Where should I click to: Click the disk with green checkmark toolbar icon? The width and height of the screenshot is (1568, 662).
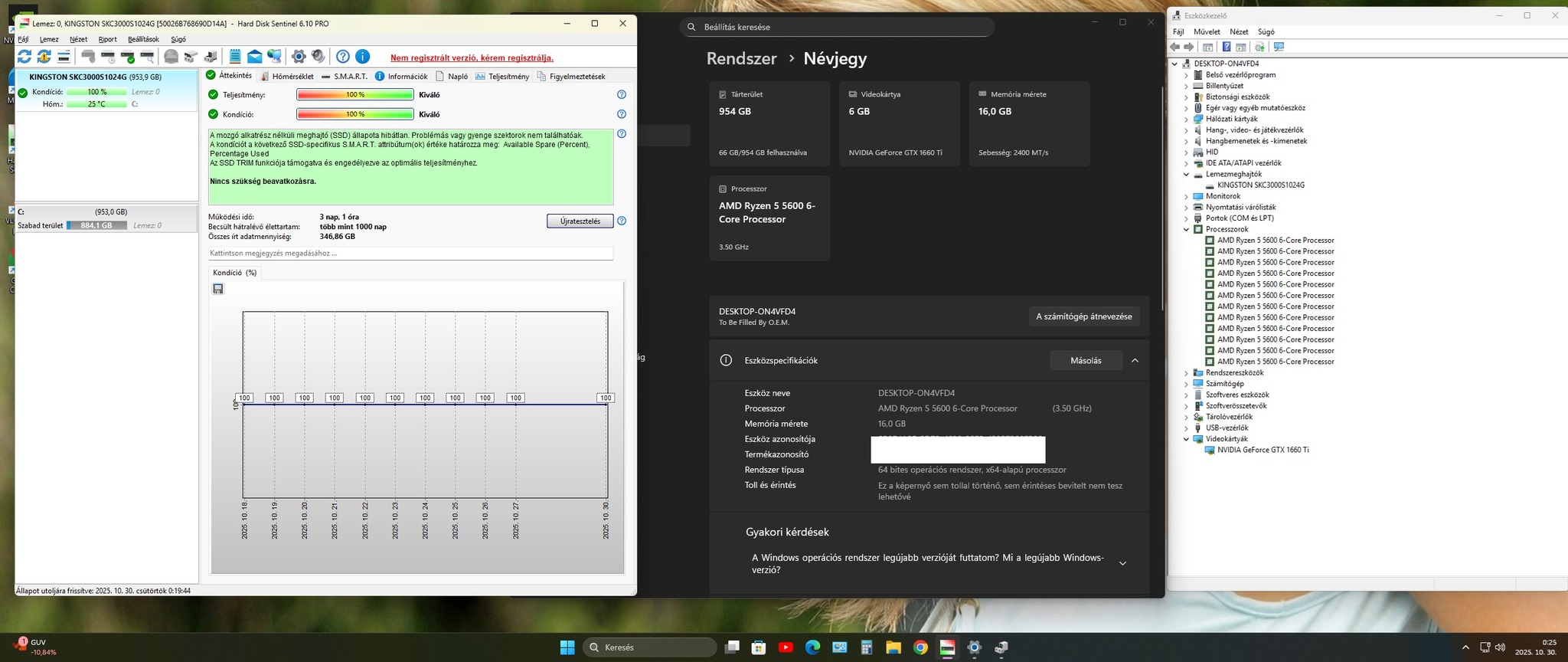(128, 57)
